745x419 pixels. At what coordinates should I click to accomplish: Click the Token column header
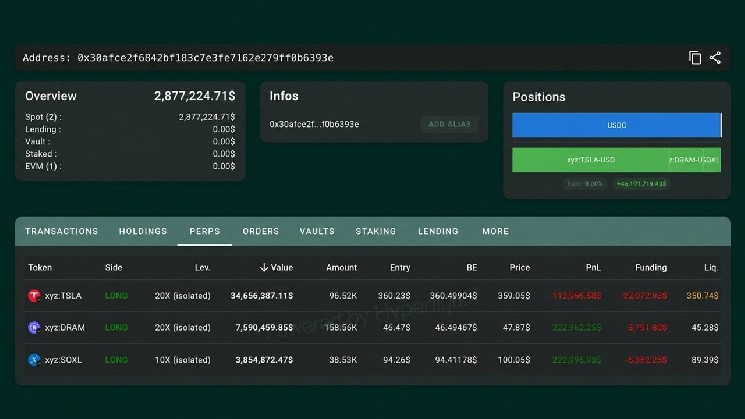click(x=40, y=267)
